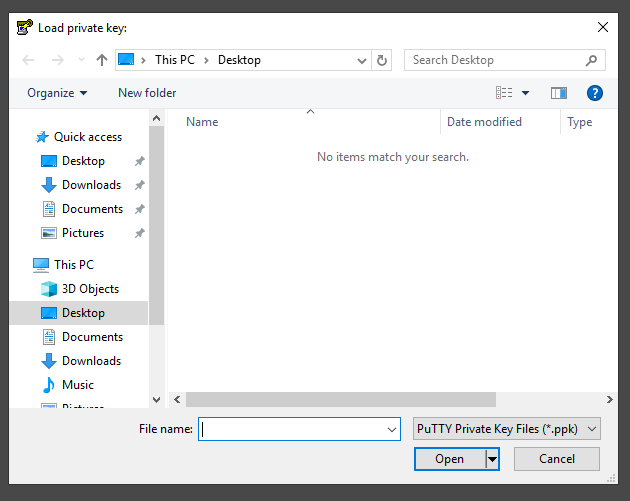Image resolution: width=630 pixels, height=501 pixels.
Task: Open the file type filter dropdown
Action: [x=507, y=429]
